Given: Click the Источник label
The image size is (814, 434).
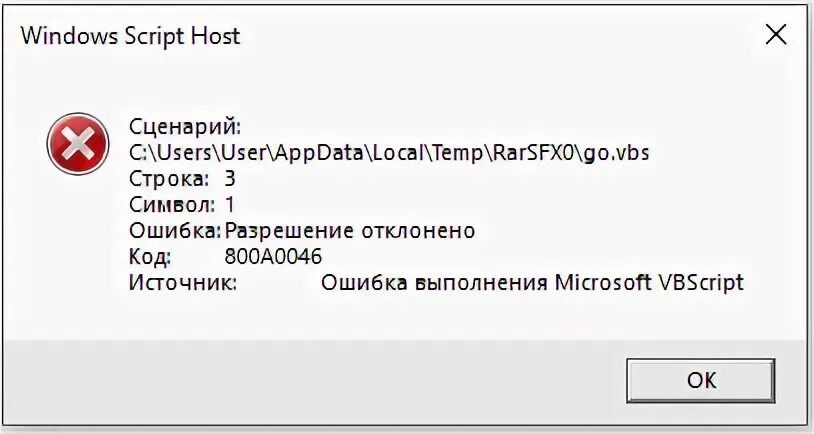Looking at the screenshot, I should pos(183,283).
